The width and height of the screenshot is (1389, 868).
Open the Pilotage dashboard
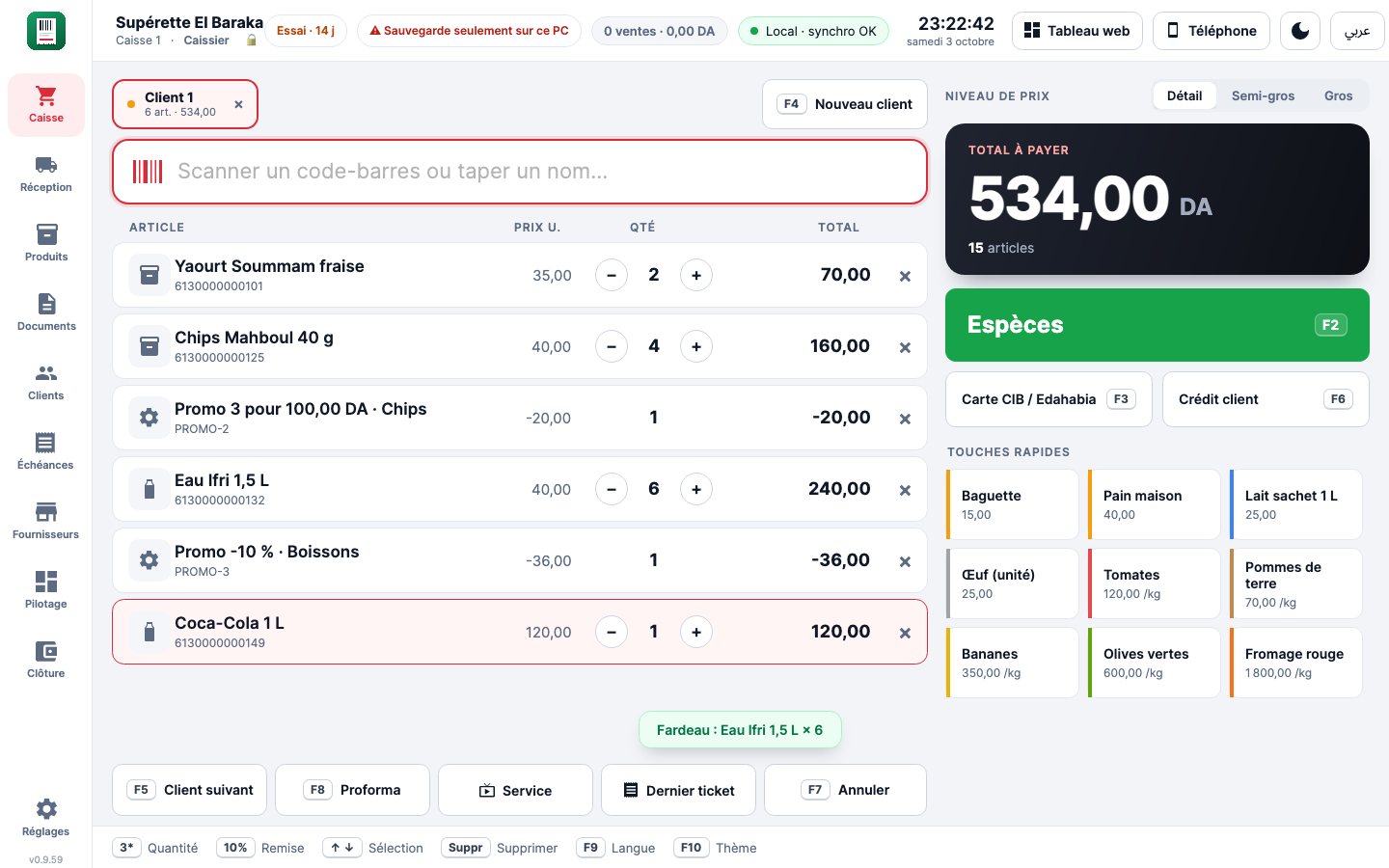tap(46, 591)
